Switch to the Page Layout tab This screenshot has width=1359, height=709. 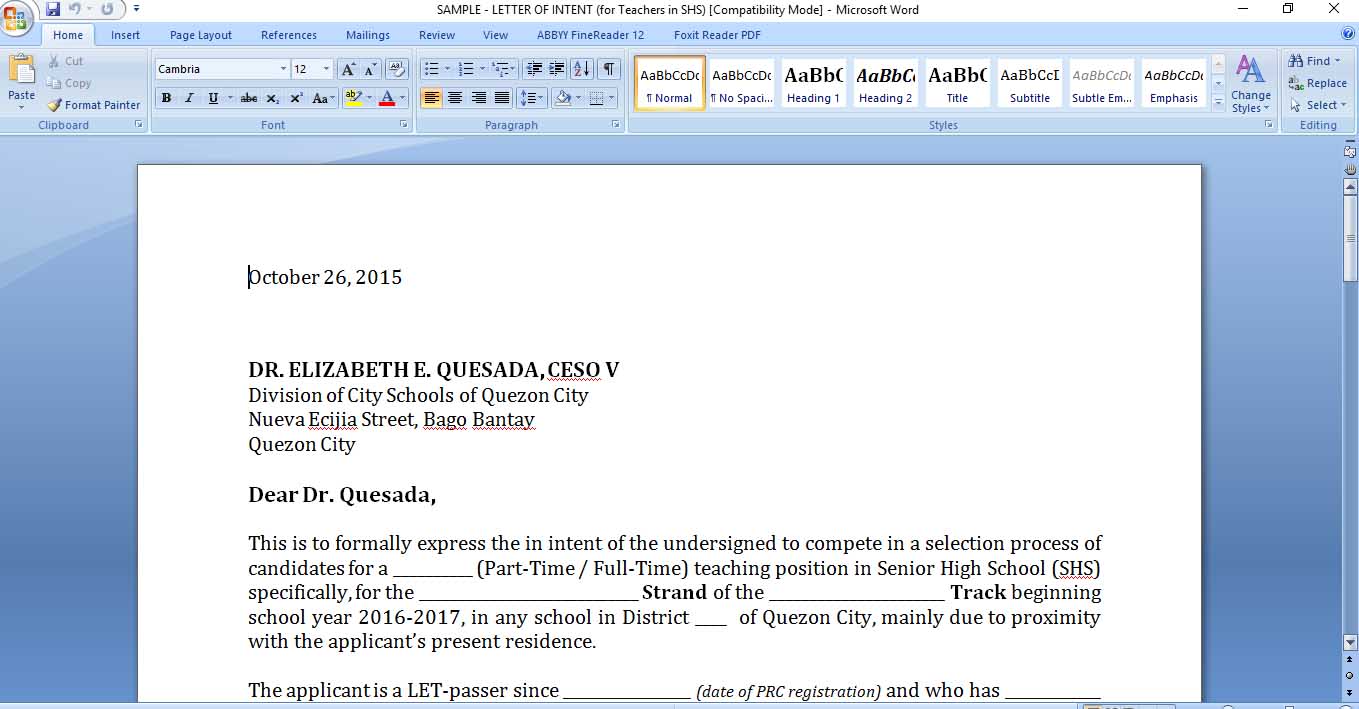pos(201,35)
